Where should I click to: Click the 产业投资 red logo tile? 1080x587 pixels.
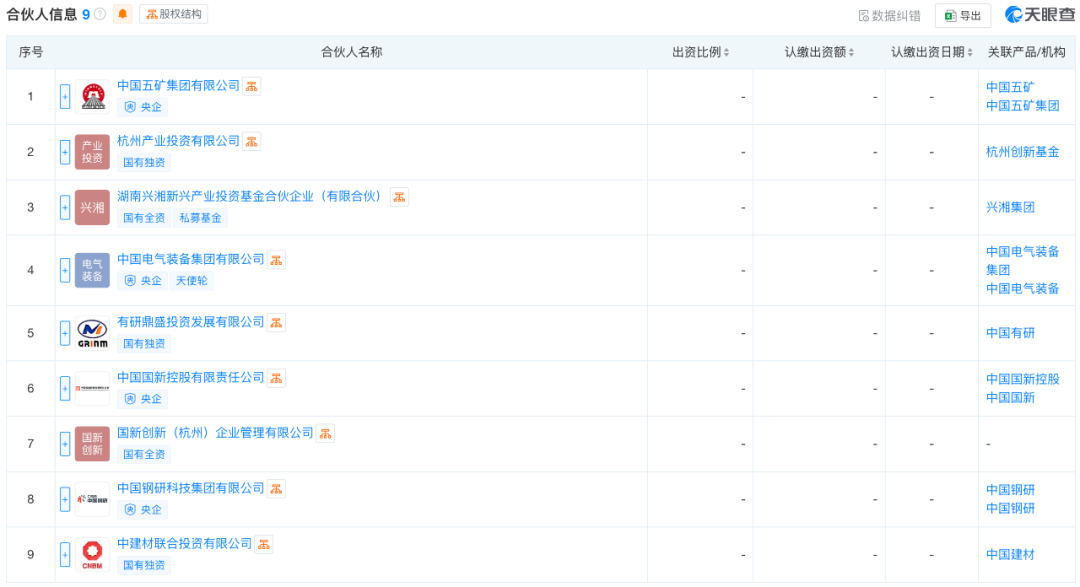92,152
